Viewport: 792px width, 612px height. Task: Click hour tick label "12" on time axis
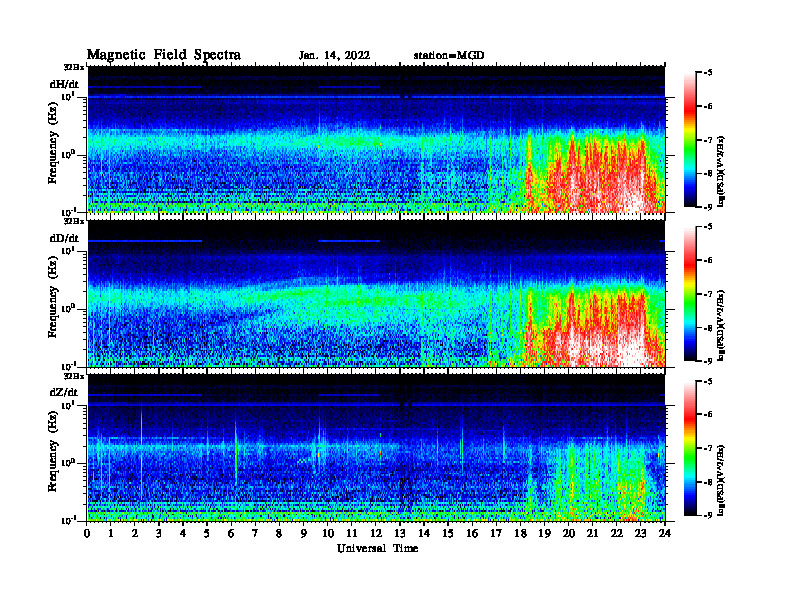376,534
